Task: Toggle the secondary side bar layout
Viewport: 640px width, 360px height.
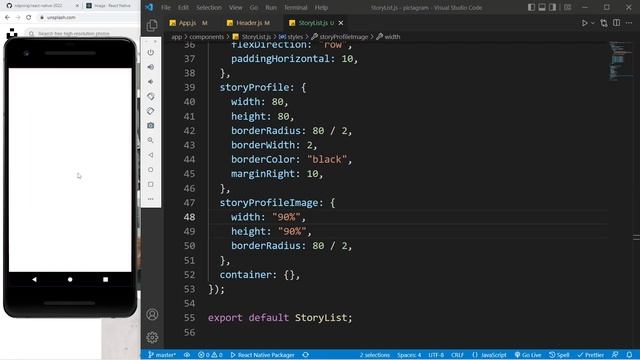Action: click(x=553, y=7)
